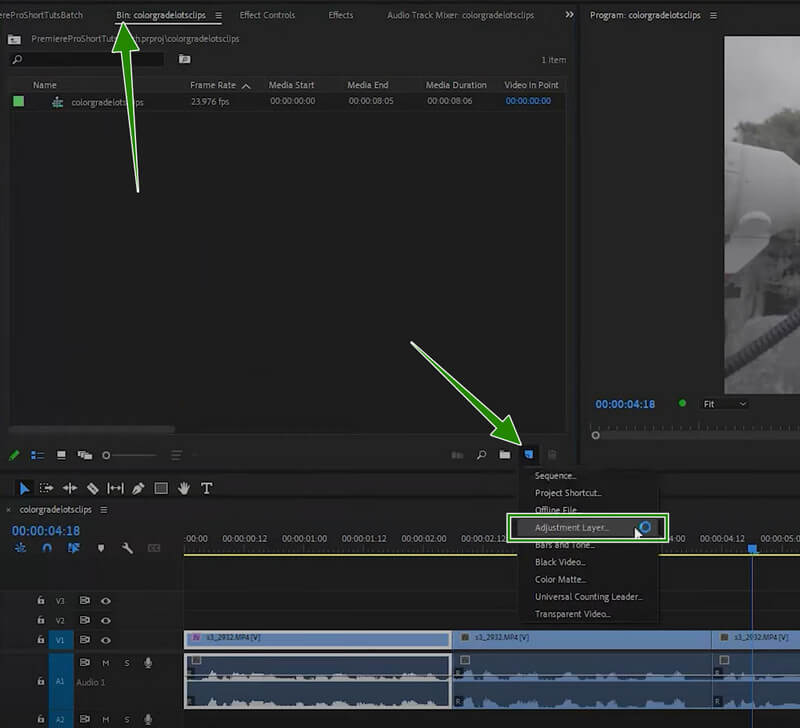
Task: Hide the V1 track output
Action: [105, 640]
